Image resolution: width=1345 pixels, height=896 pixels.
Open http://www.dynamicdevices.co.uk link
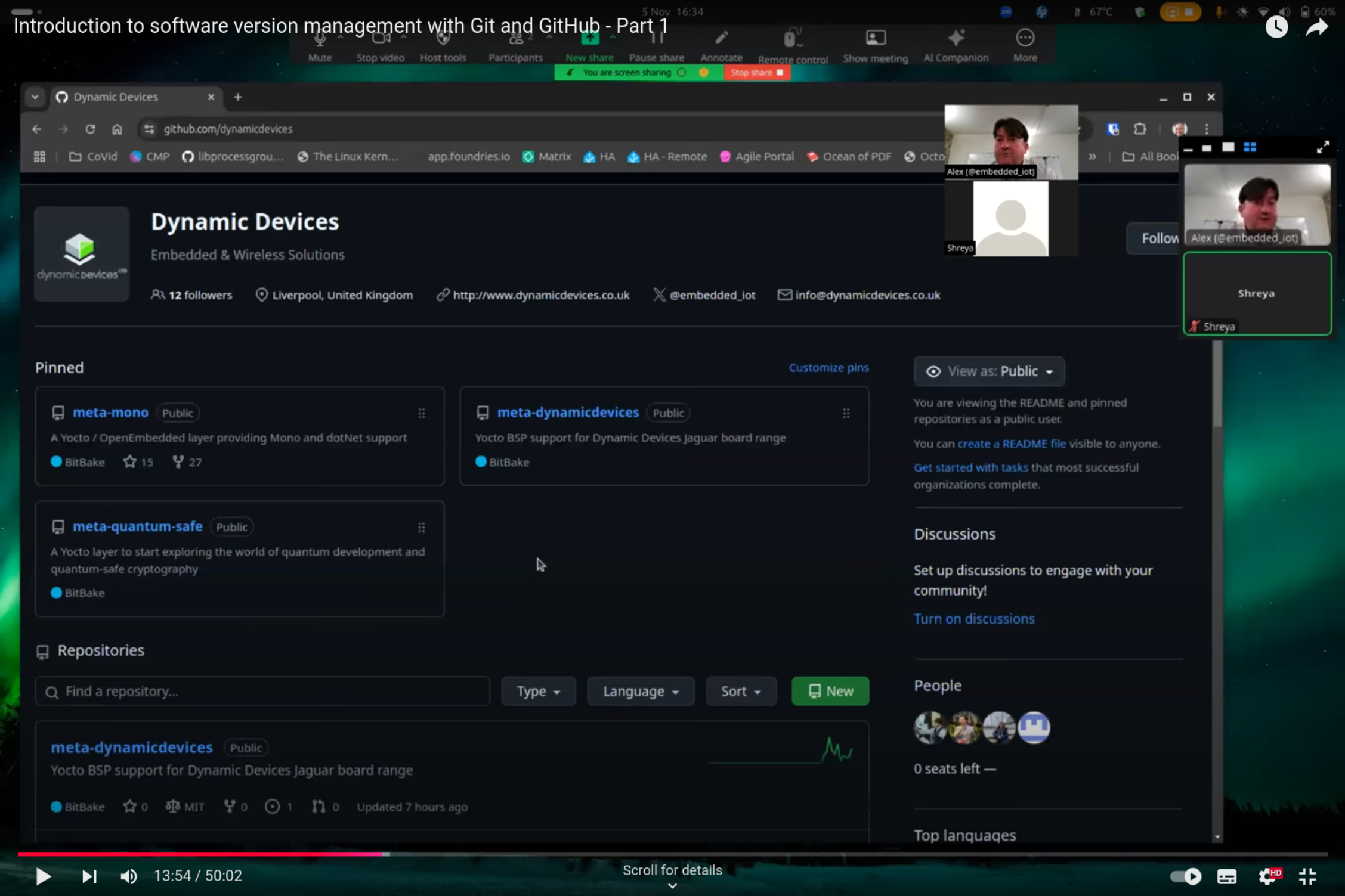(541, 295)
